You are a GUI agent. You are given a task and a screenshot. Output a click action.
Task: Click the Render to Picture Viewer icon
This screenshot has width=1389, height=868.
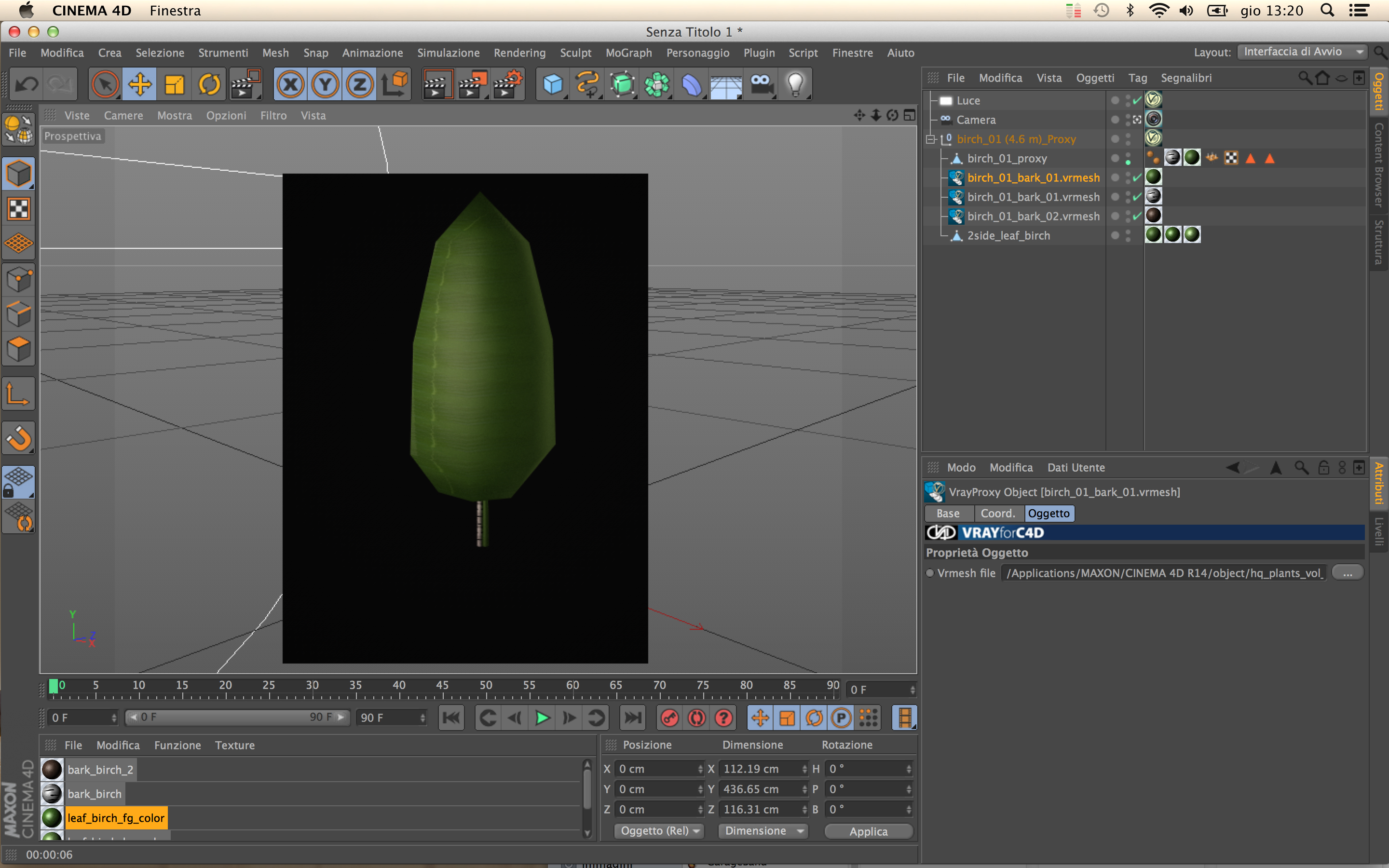click(x=472, y=85)
